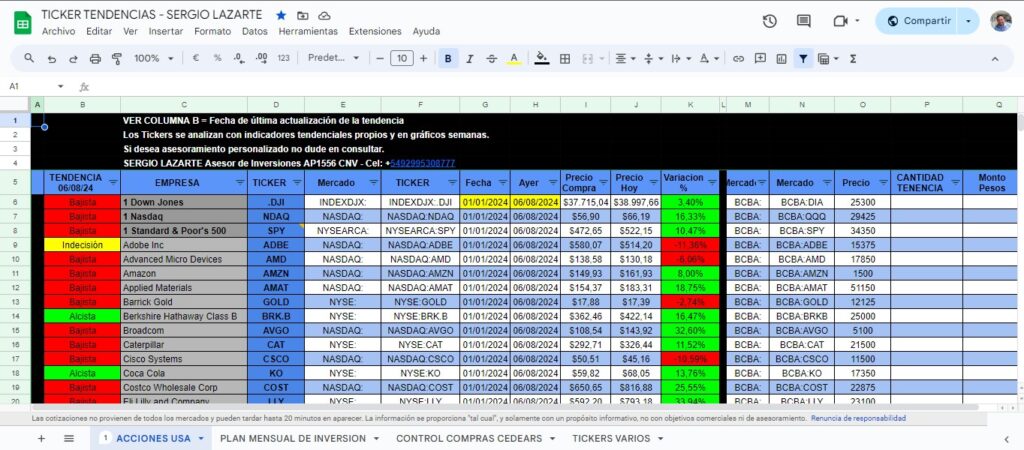This screenshot has height=450, width=1024.
Task: Star this spreadsheet document
Action: click(281, 16)
